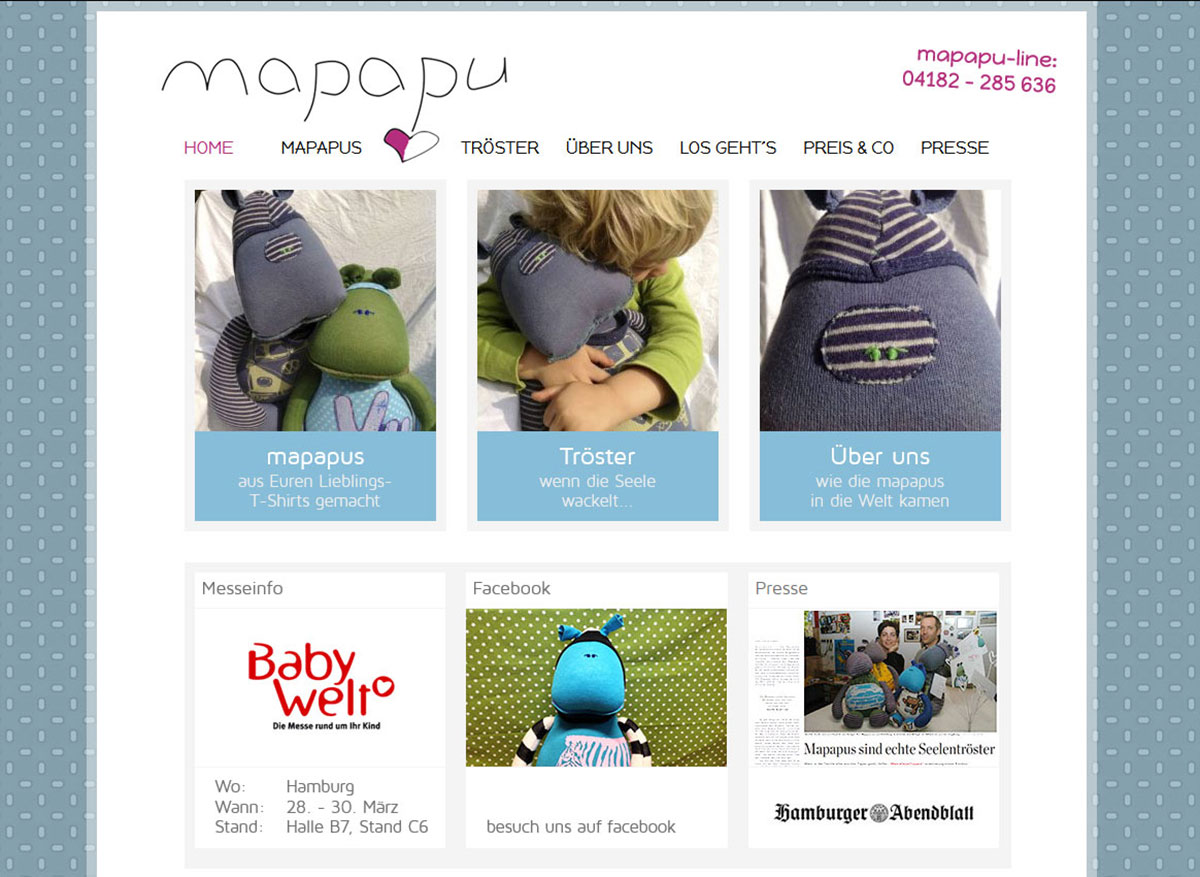Select TRÖSTER in the navigation bar

click(499, 148)
